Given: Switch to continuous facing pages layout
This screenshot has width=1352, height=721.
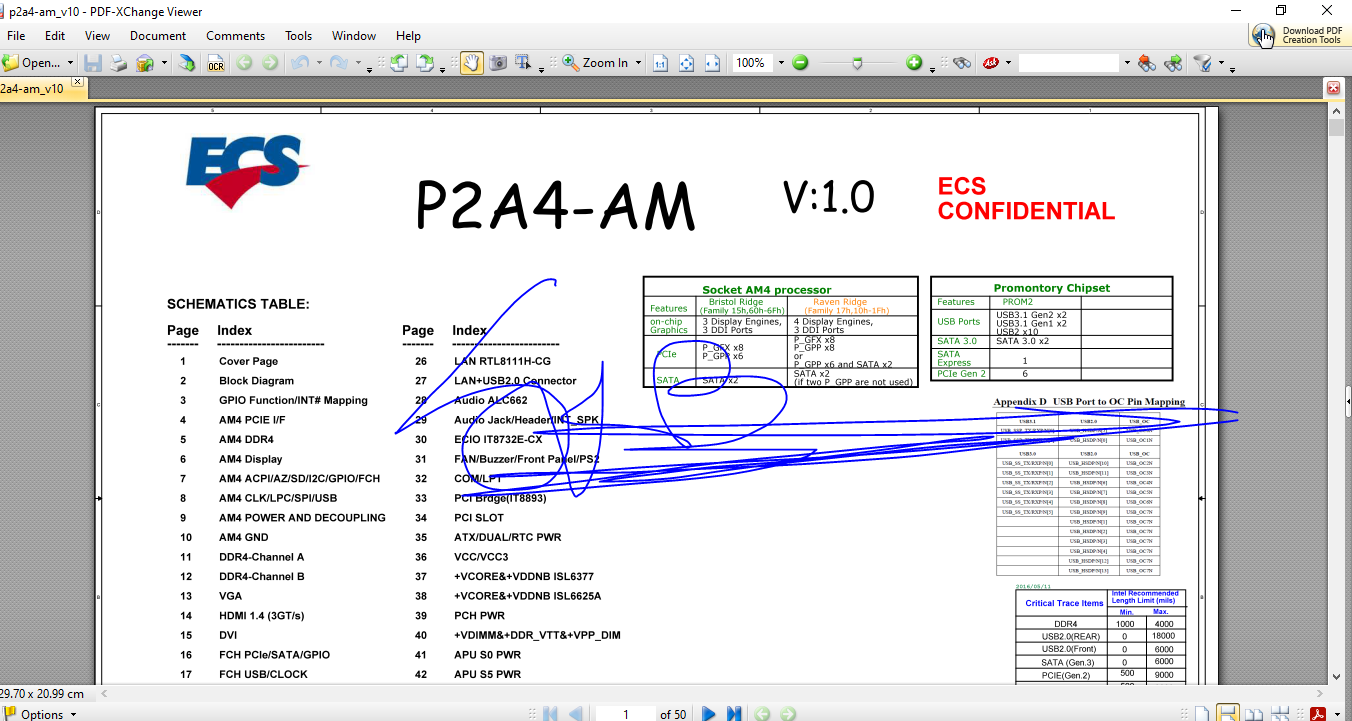Looking at the screenshot, I should click(x=1280, y=714).
